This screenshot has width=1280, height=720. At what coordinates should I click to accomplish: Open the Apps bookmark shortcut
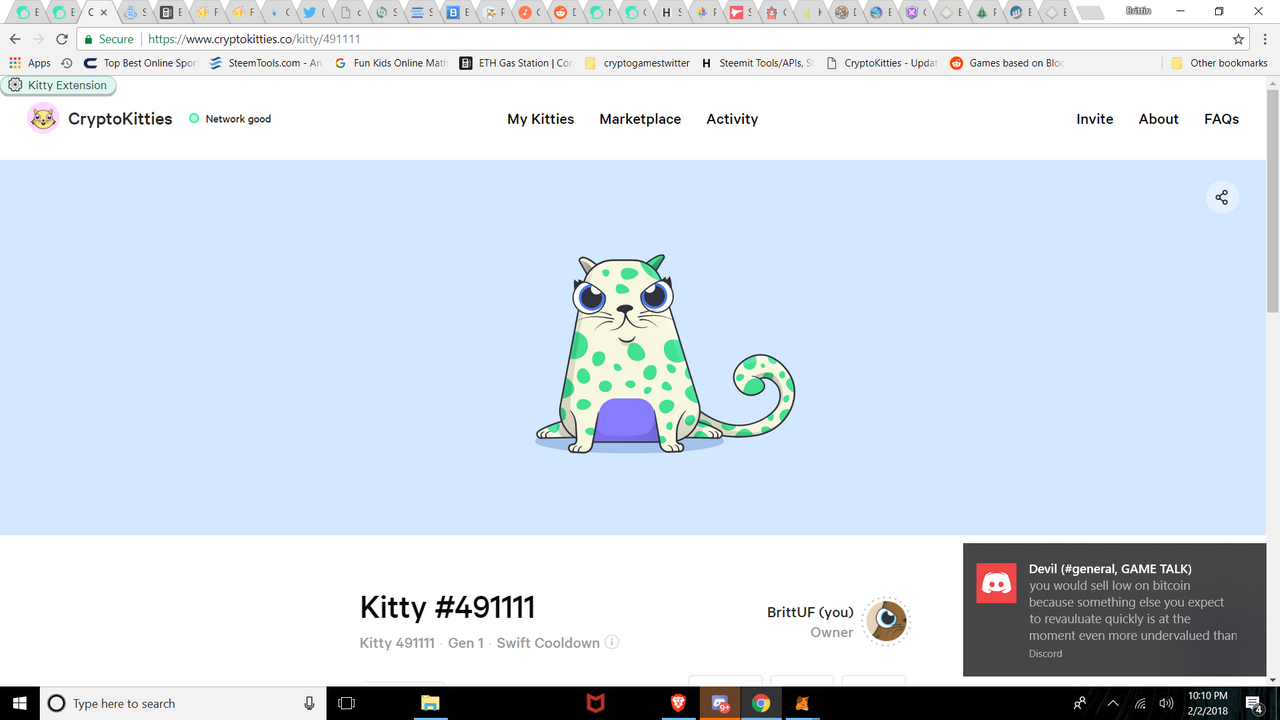(x=30, y=63)
